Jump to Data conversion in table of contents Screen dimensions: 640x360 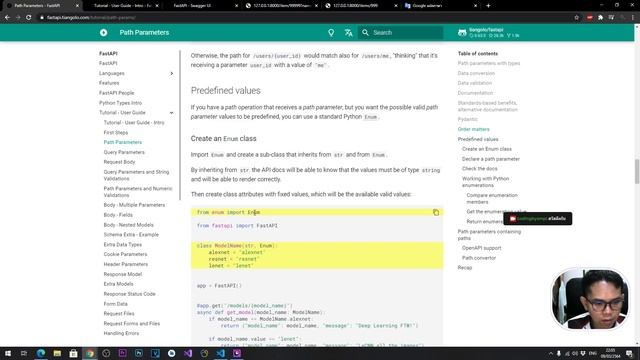(x=476, y=73)
